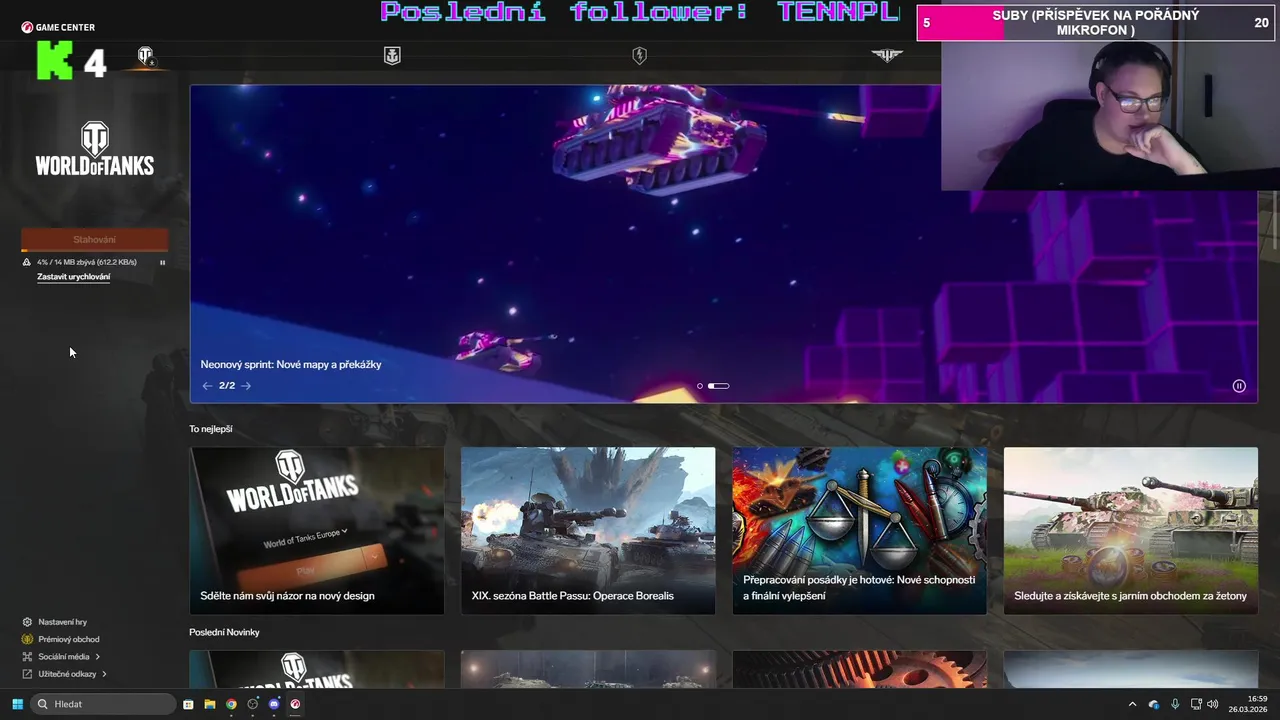Open OBS Studio from taskbar

point(253,704)
